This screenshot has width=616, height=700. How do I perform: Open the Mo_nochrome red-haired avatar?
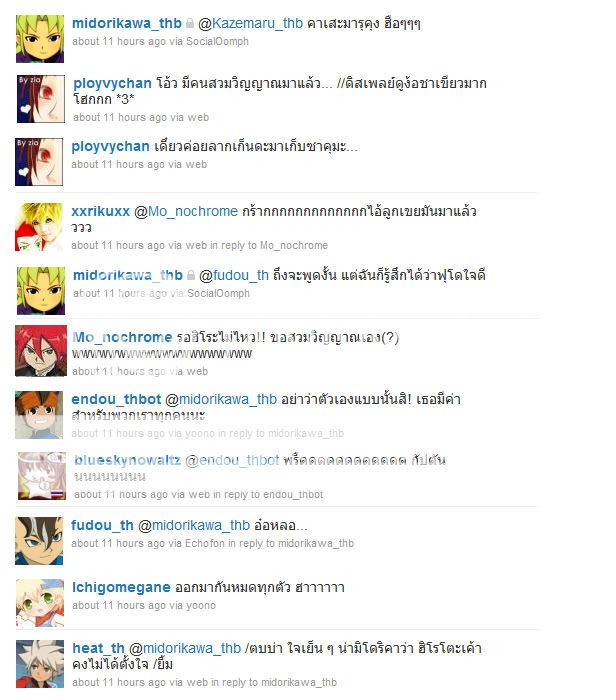[x=41, y=351]
